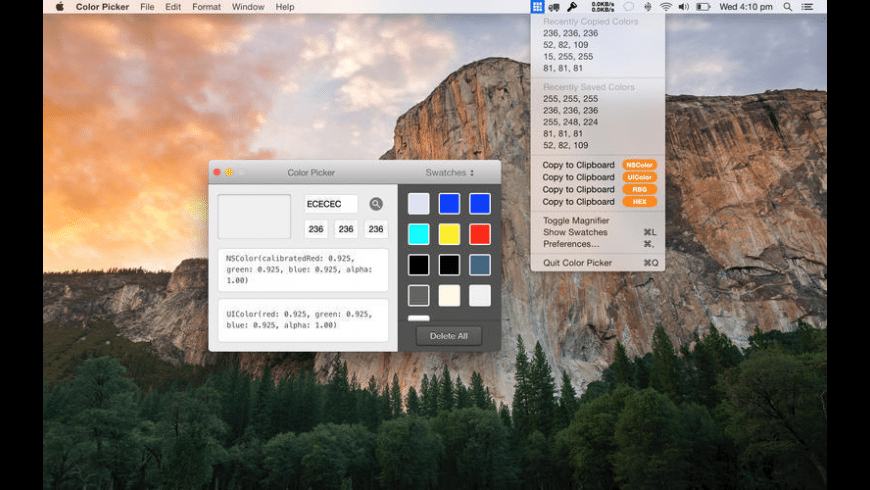Select Copy to Clipboard for HEX
Image resolution: width=870 pixels, height=490 pixels.
[578, 201]
